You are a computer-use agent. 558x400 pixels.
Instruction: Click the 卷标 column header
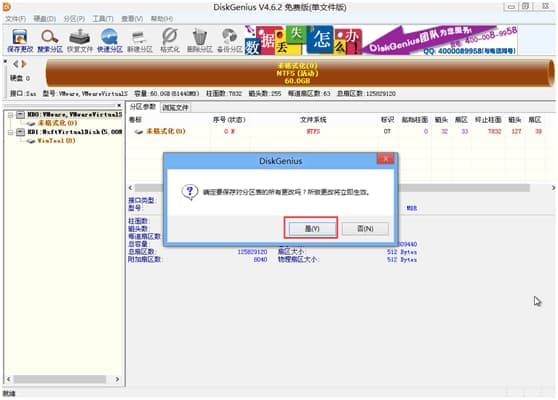click(135, 120)
